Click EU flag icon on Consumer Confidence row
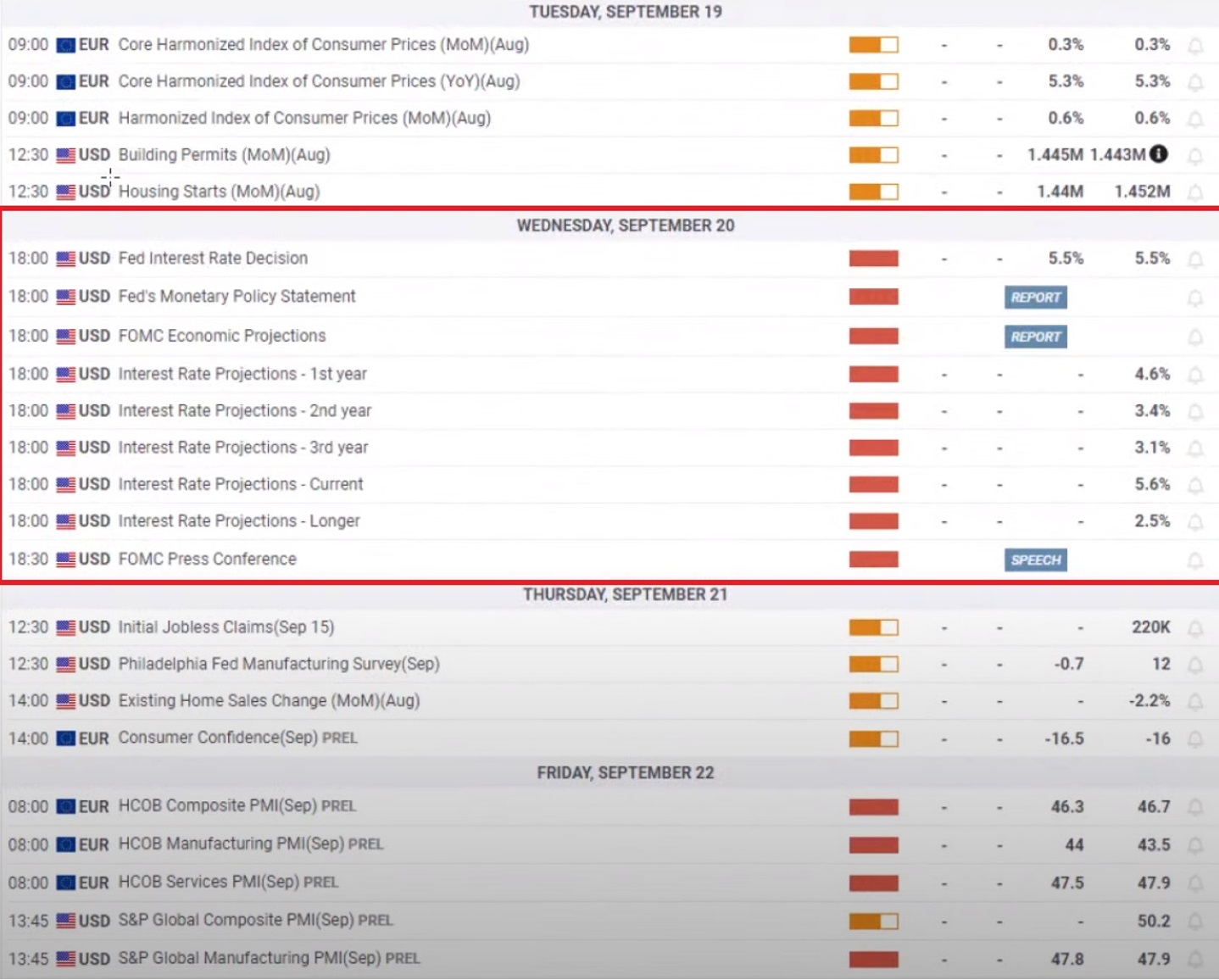The image size is (1219, 980). coord(65,738)
